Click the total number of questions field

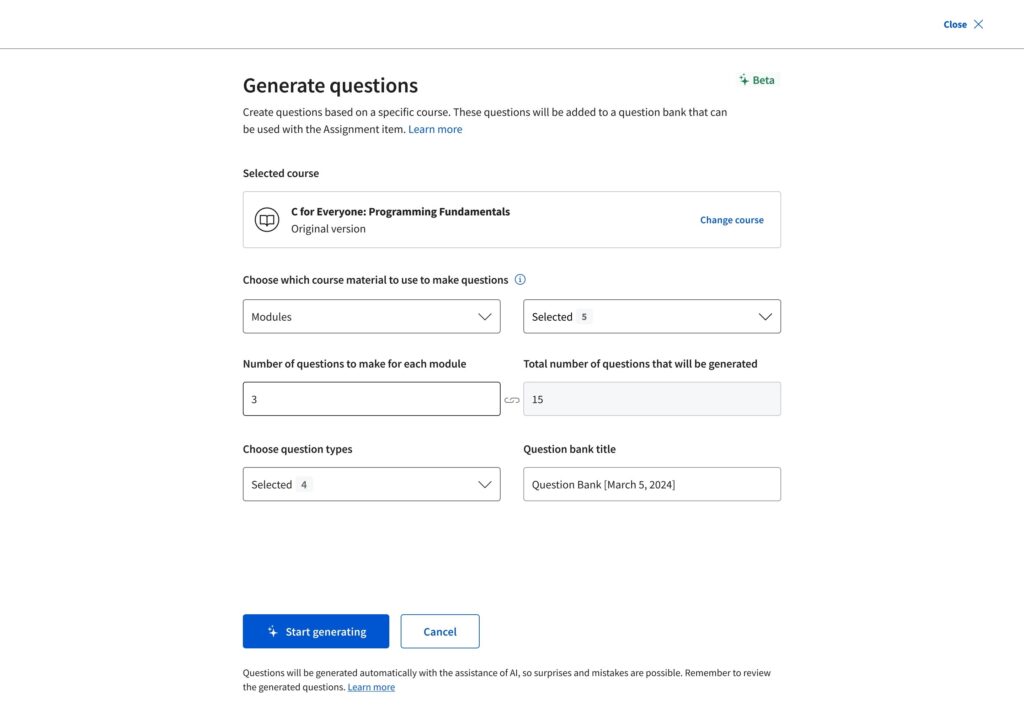(651, 399)
